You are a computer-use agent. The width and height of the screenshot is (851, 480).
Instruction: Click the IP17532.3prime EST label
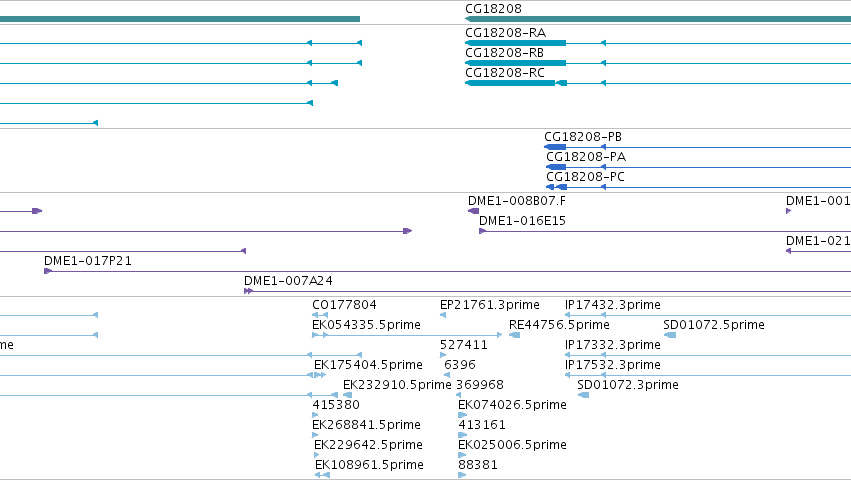[x=613, y=365]
